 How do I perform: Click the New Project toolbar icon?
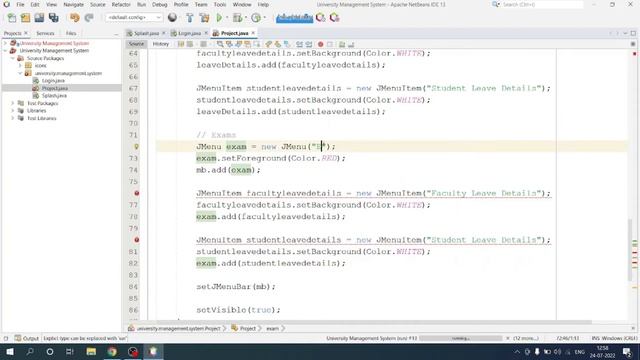tap(25, 18)
